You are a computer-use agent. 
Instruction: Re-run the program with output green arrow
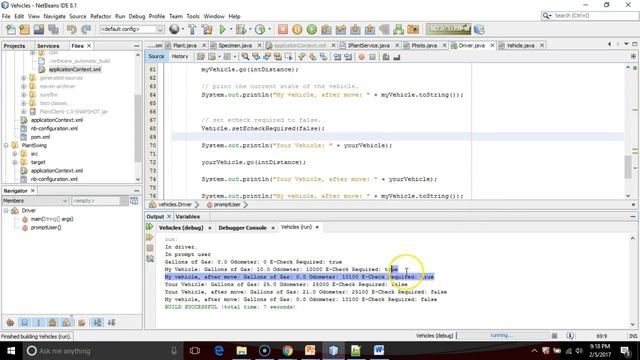click(150, 227)
